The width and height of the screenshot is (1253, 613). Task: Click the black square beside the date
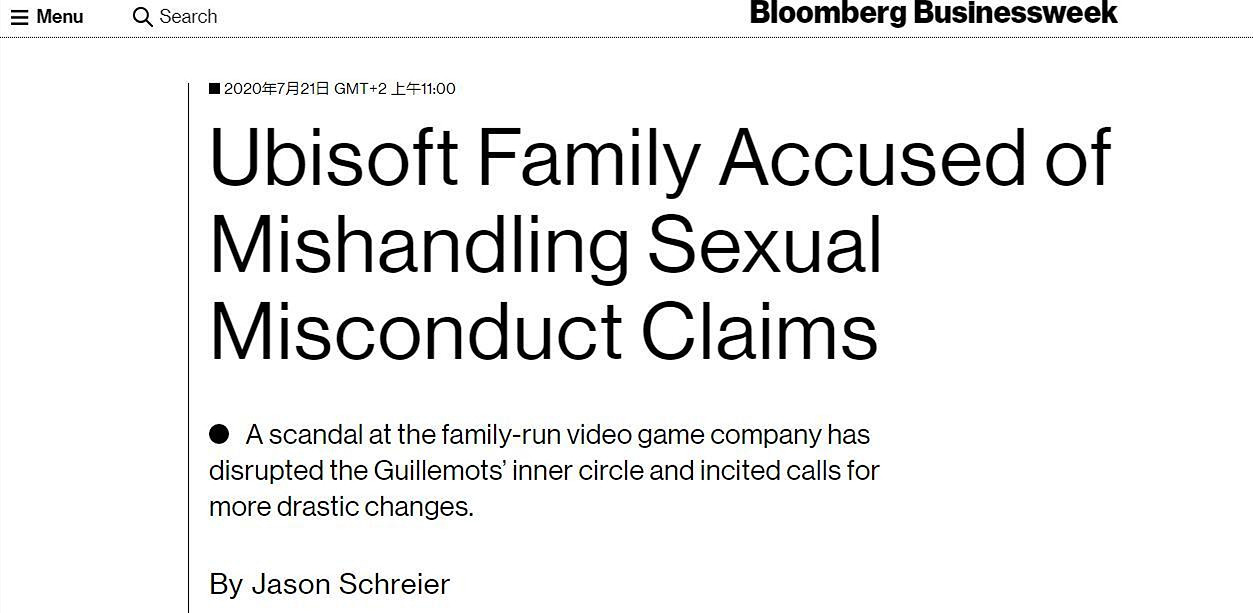tap(214, 89)
